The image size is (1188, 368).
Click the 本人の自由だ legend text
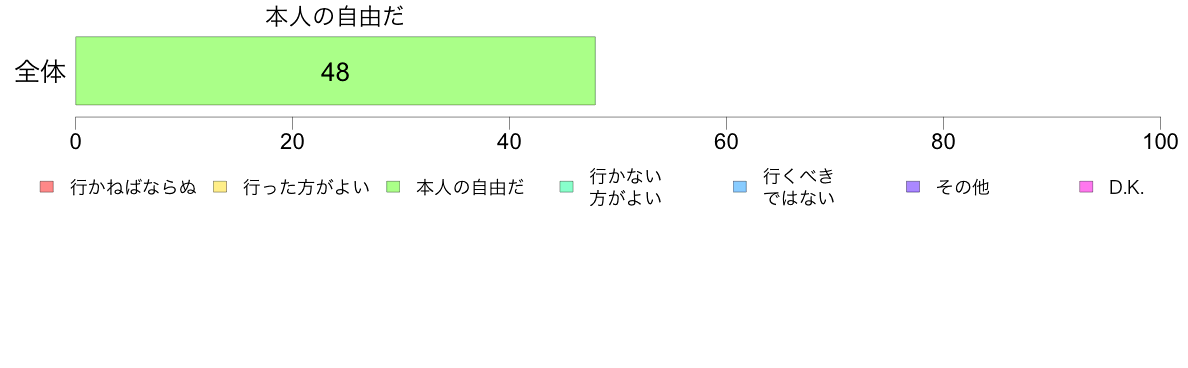470,188
